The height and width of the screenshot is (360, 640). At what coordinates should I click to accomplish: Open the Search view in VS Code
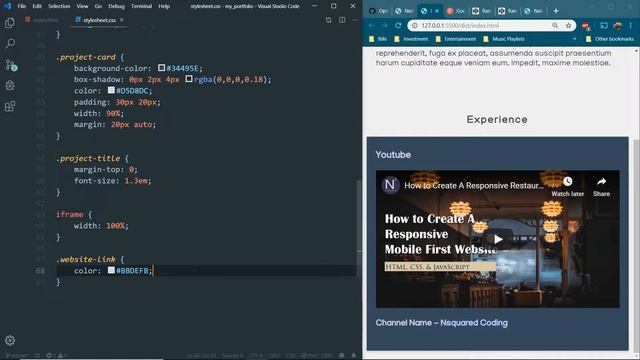pyautogui.click(x=10, y=43)
